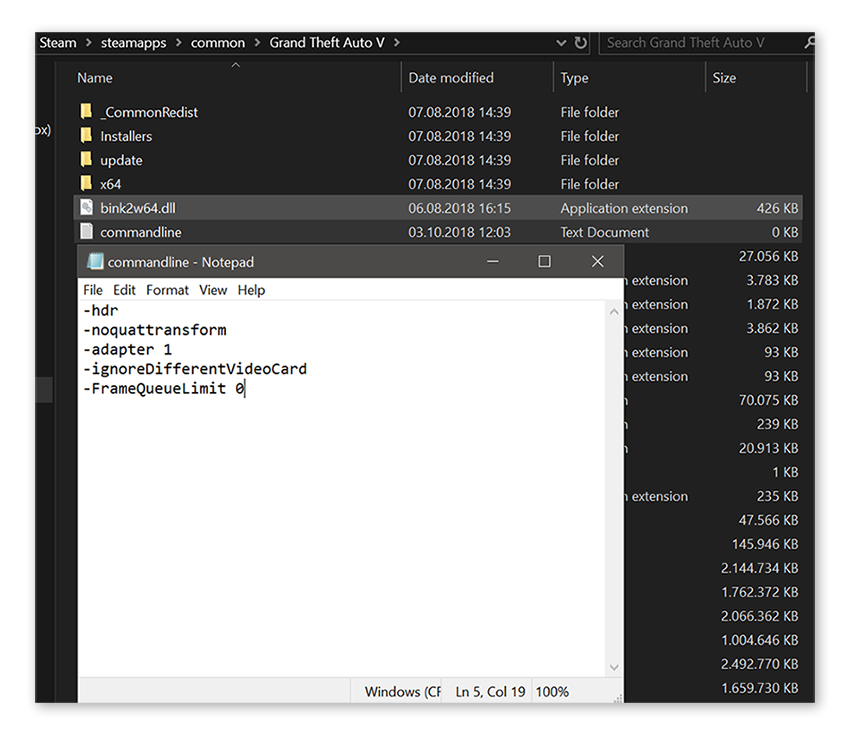Screen dimensions: 850x734
Task: Refresh the Grand Theft Auto V folder
Action: [x=581, y=43]
